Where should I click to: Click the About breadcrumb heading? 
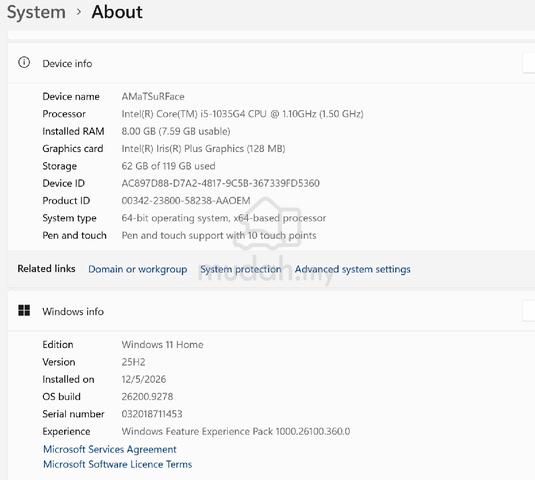(117, 12)
